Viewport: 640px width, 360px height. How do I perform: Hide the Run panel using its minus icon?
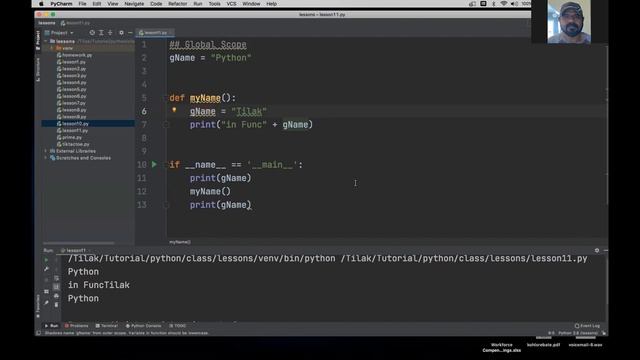click(x=605, y=250)
